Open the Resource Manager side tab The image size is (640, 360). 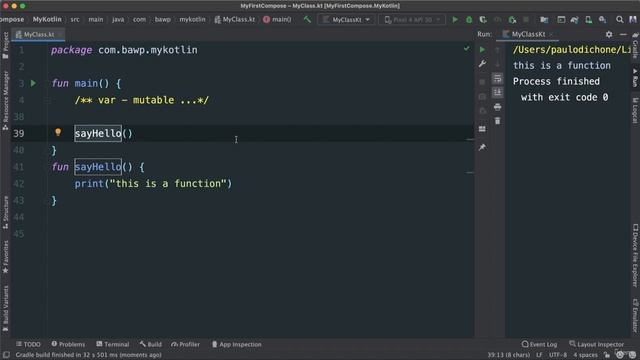point(5,100)
